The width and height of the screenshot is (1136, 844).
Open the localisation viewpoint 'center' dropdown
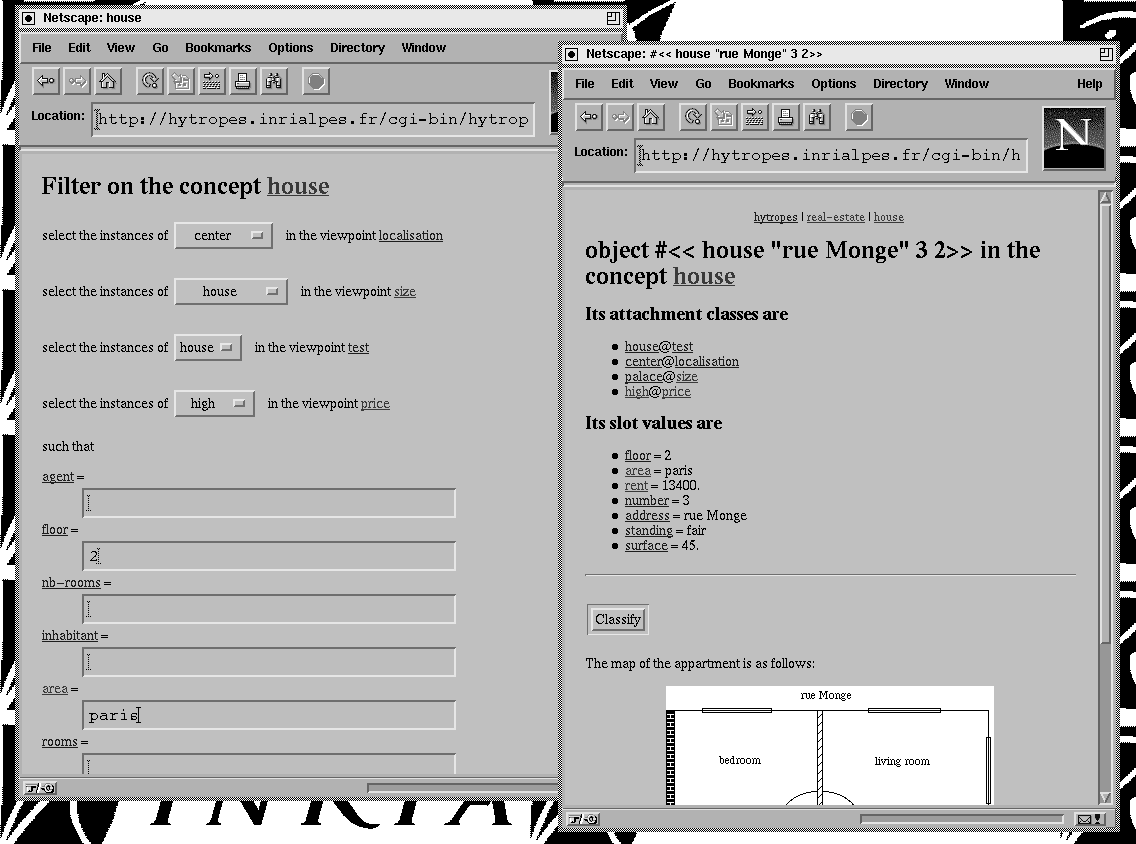pyautogui.click(x=224, y=235)
